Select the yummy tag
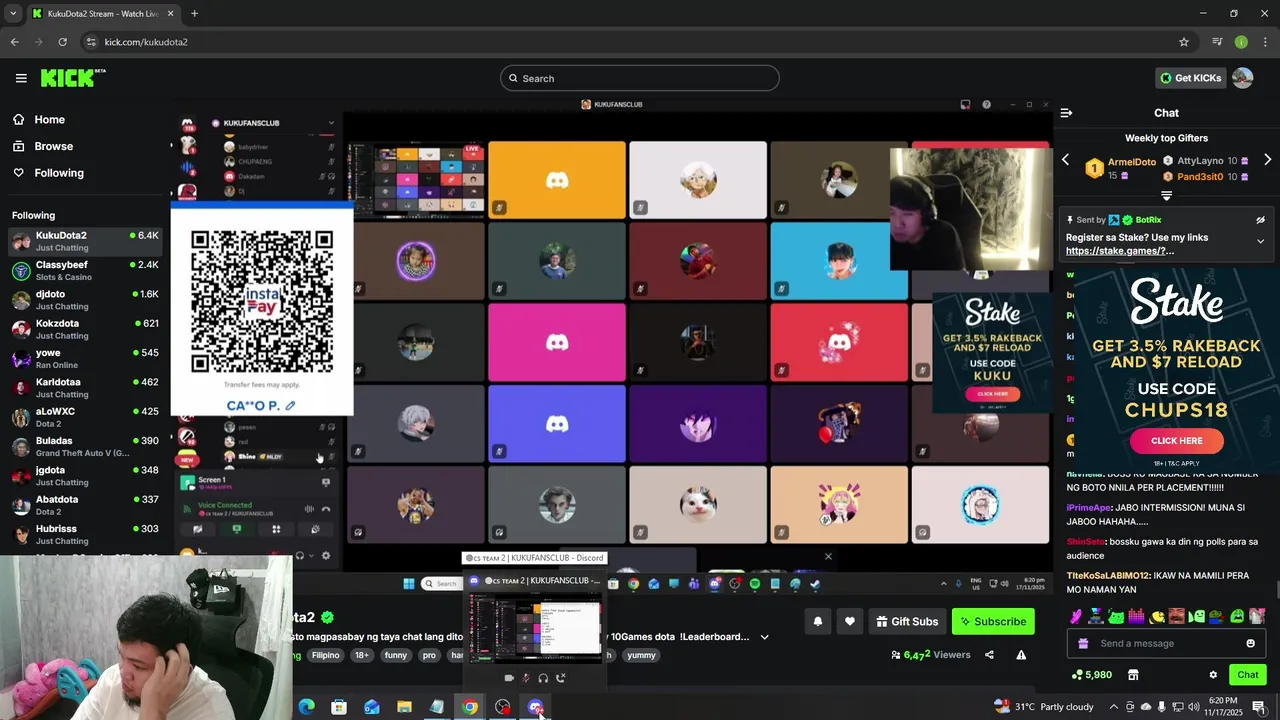 641,656
